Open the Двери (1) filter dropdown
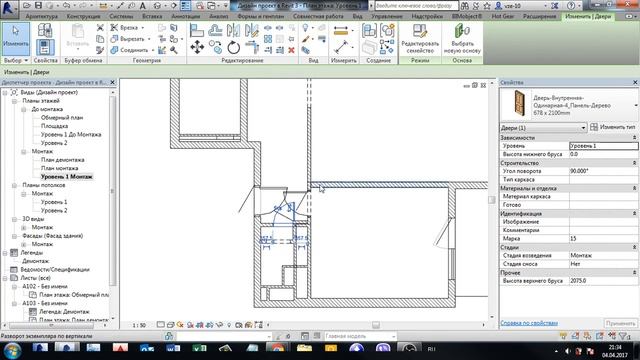The height and width of the screenshot is (360, 640). pos(583,128)
